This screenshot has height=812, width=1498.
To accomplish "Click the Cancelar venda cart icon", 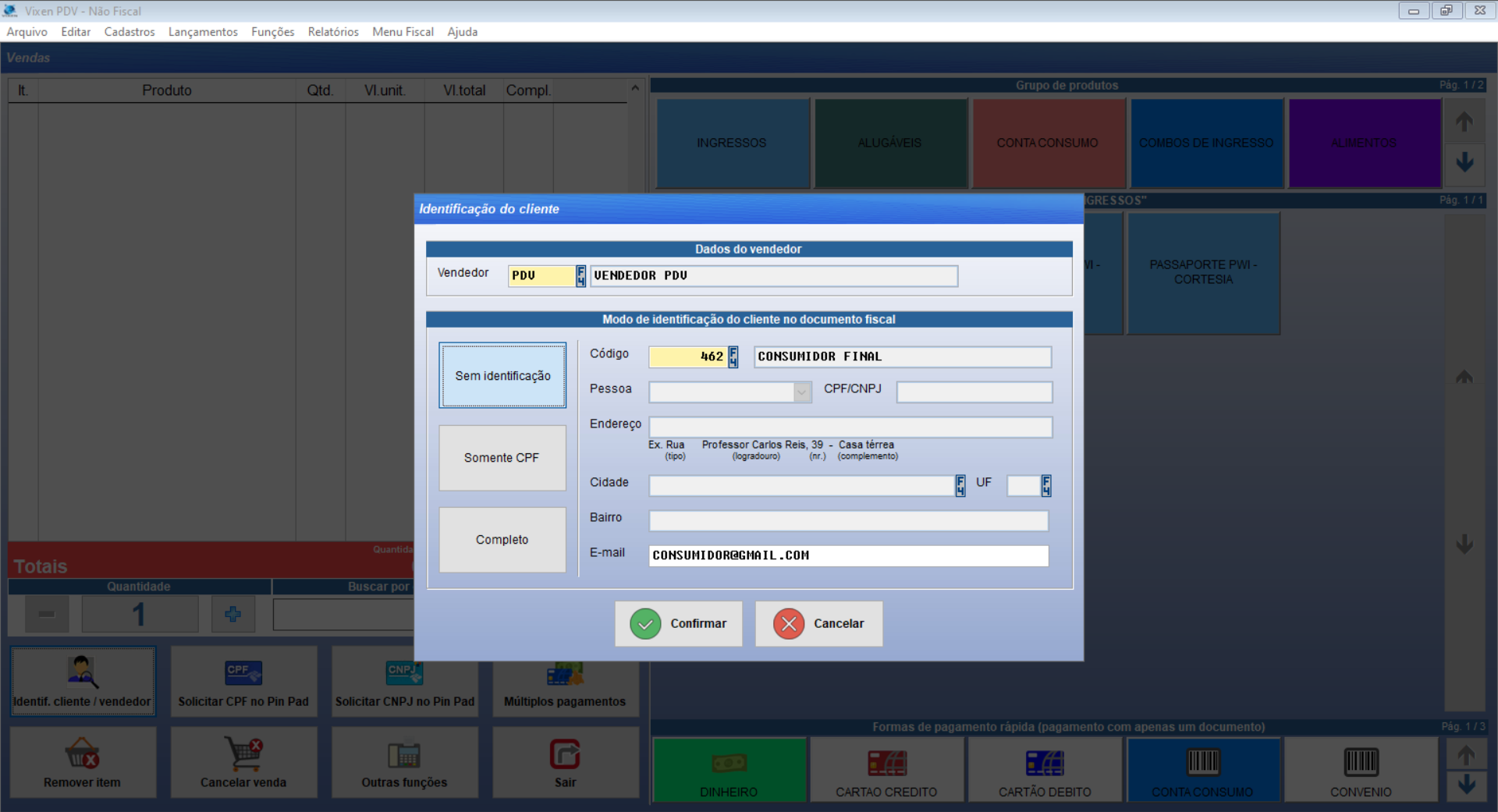I will tap(243, 753).
